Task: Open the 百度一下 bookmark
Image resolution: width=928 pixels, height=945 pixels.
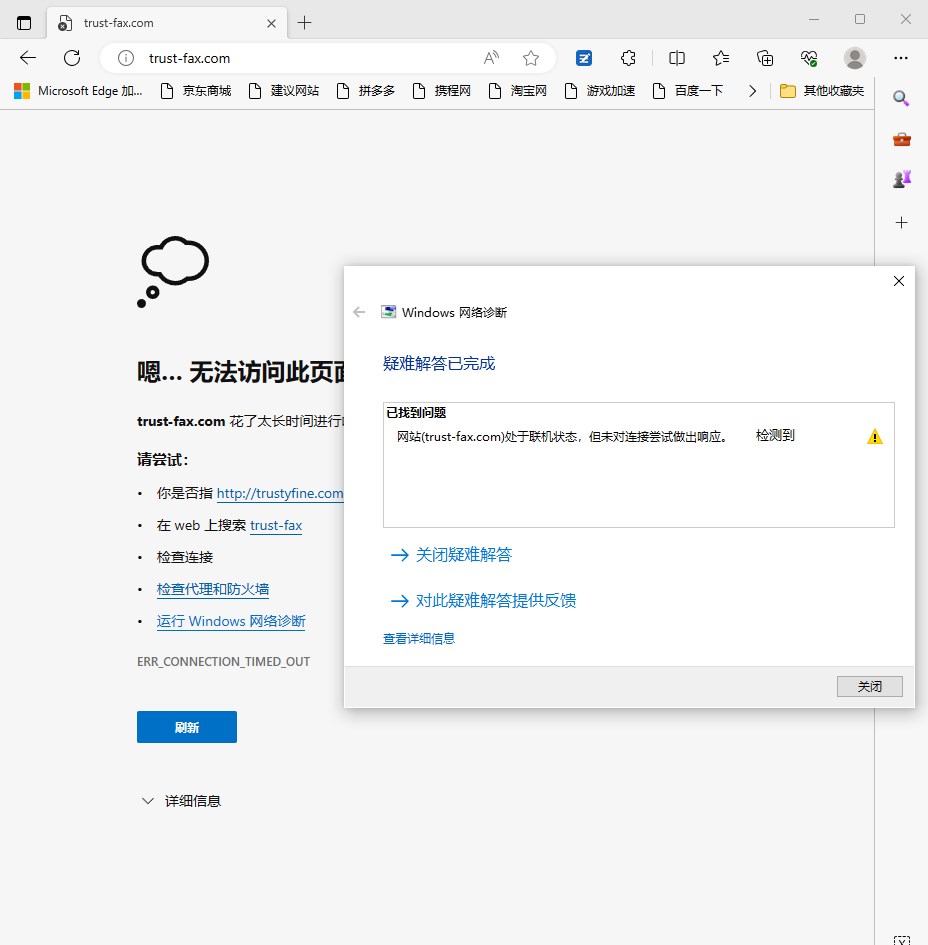Action: [688, 90]
